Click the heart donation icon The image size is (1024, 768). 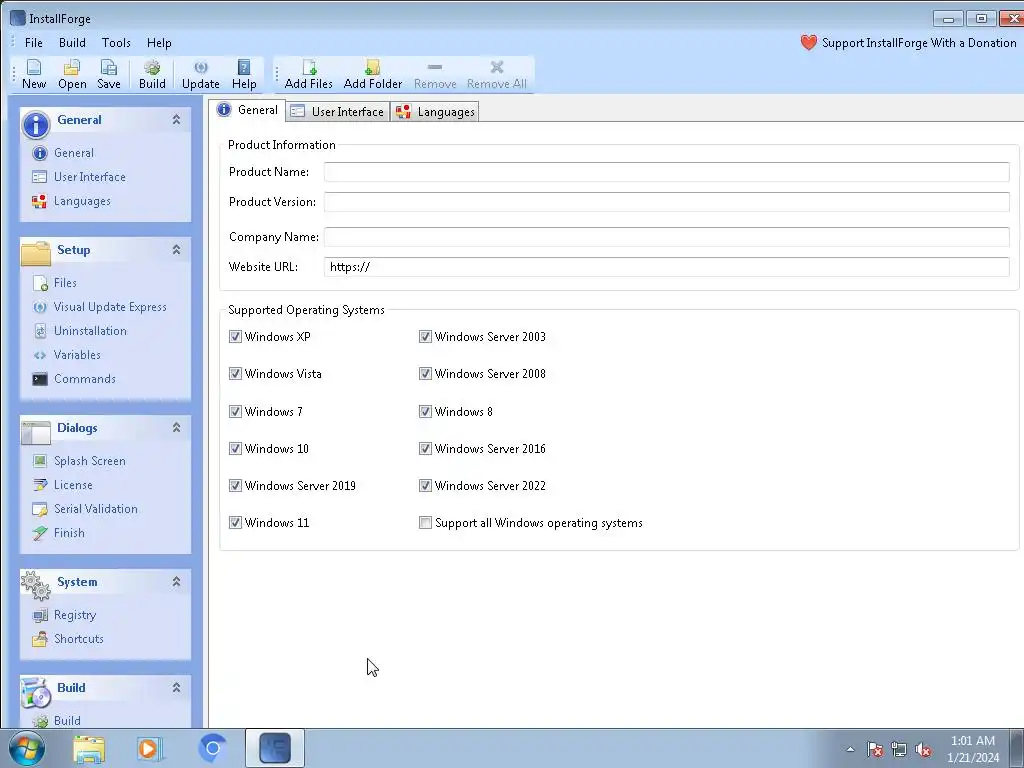[808, 42]
